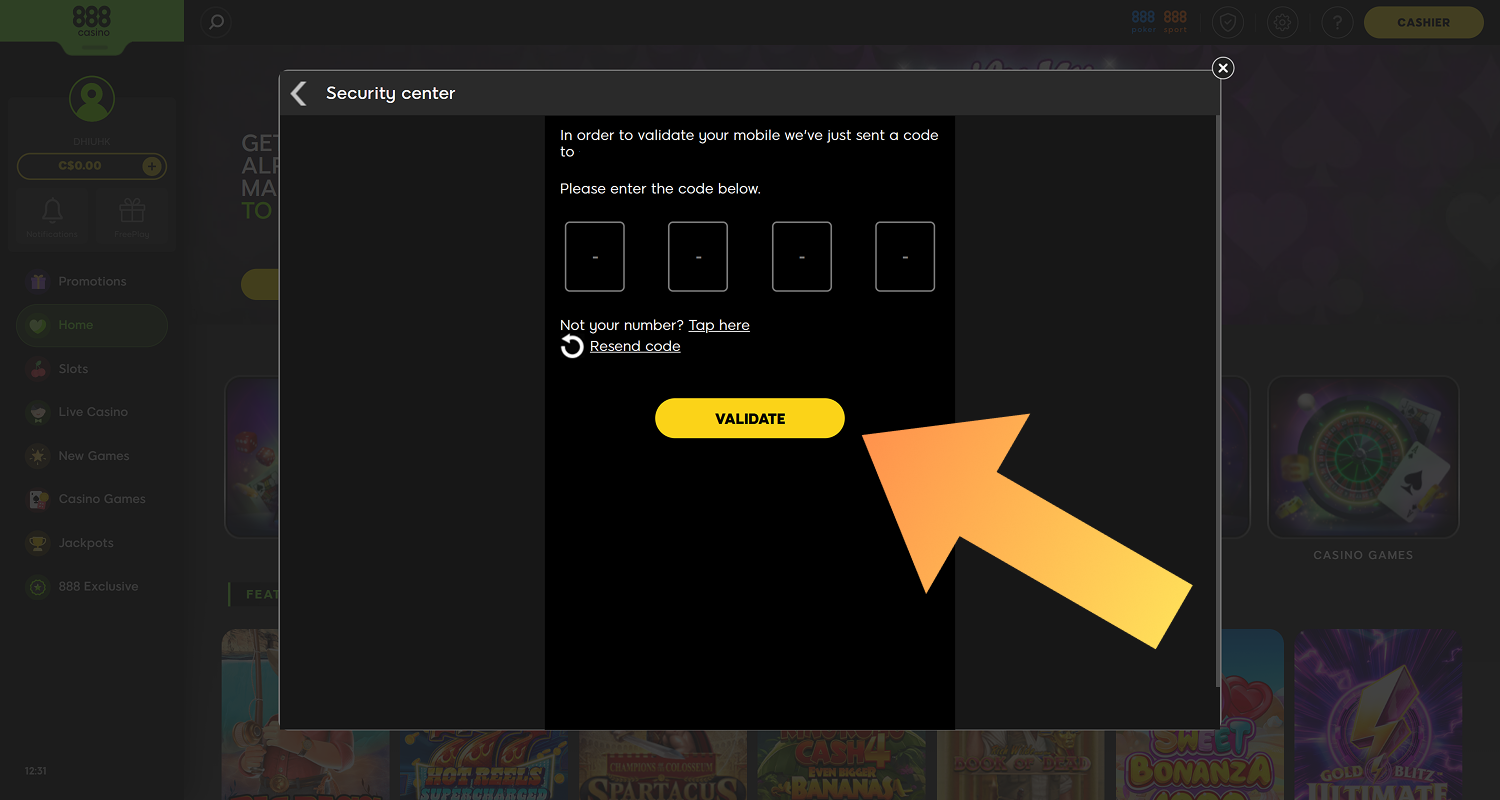Click the Resend code refresh icon

571,345
